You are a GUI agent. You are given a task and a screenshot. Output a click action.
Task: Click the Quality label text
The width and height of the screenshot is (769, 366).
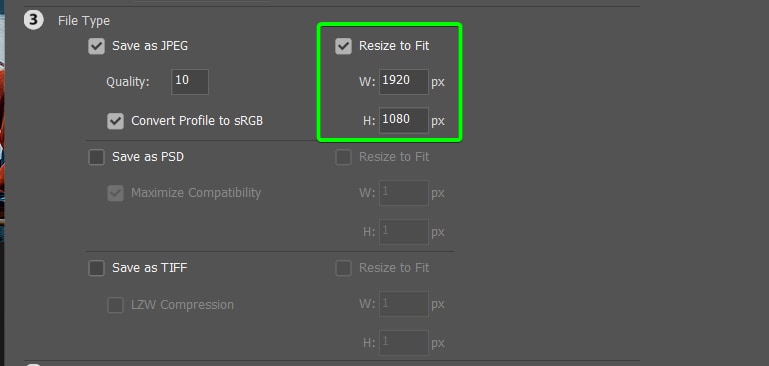point(128,82)
